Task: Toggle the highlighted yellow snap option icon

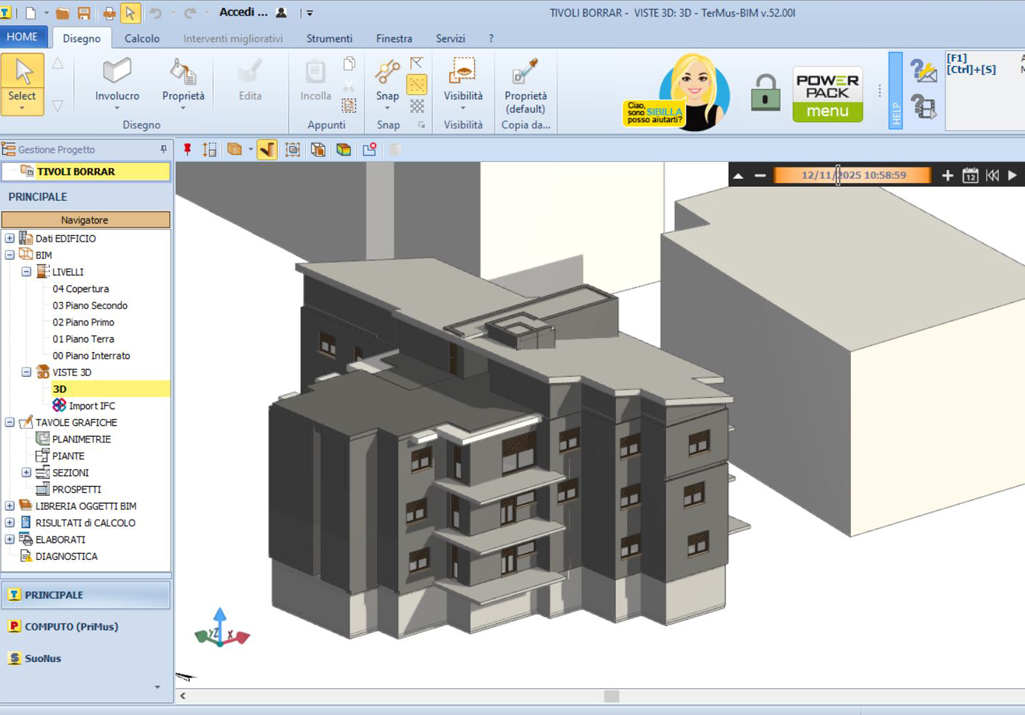Action: 416,84
